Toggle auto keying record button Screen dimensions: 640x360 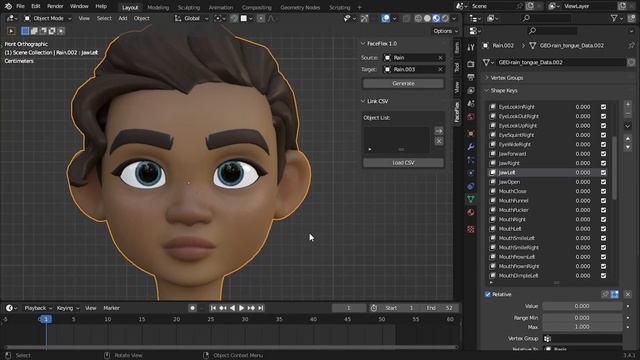pyautogui.click(x=193, y=308)
